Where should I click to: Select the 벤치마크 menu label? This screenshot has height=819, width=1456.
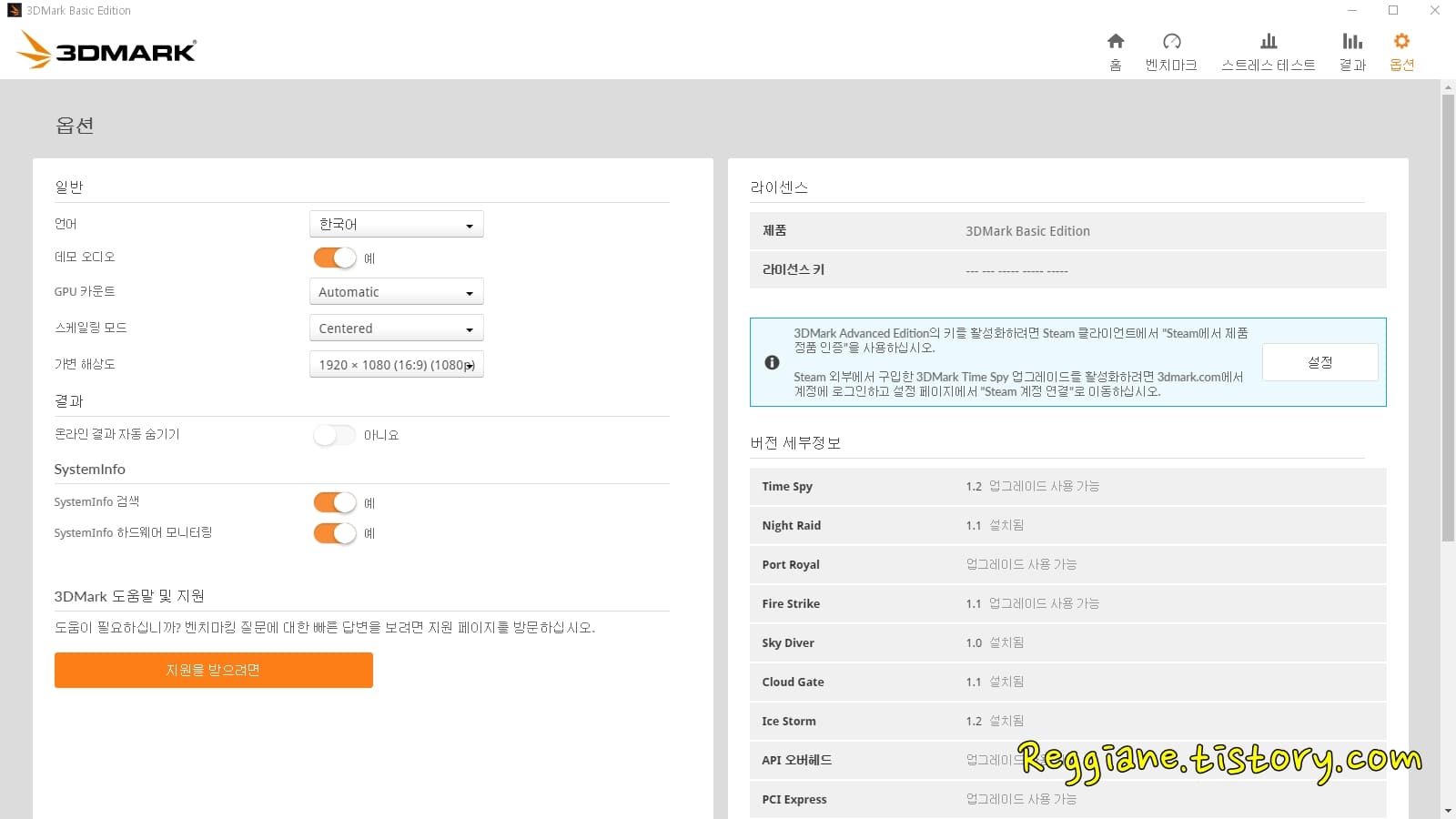1172,65
